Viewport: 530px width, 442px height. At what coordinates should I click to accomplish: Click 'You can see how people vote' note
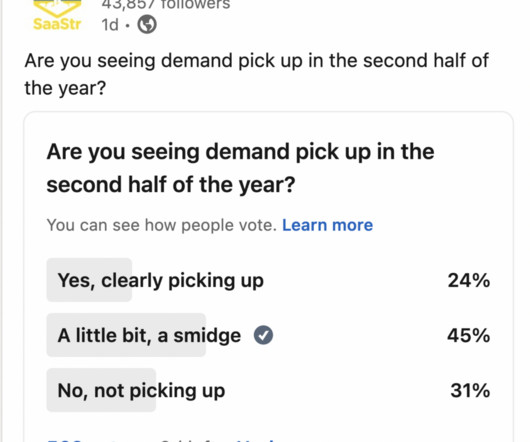[162, 225]
